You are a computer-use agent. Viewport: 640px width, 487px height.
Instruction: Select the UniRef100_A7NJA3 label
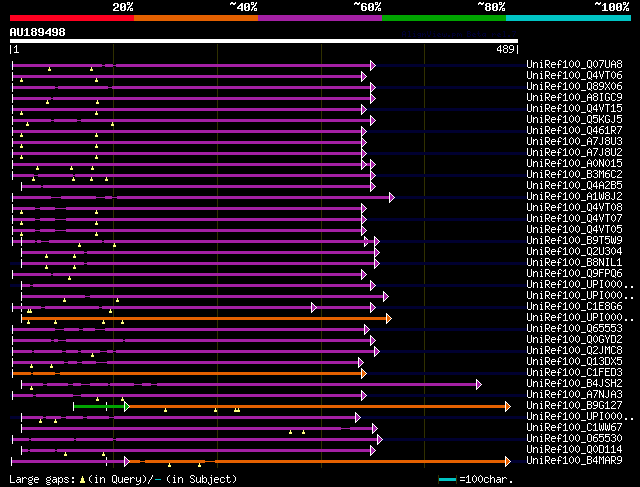tap(574, 395)
